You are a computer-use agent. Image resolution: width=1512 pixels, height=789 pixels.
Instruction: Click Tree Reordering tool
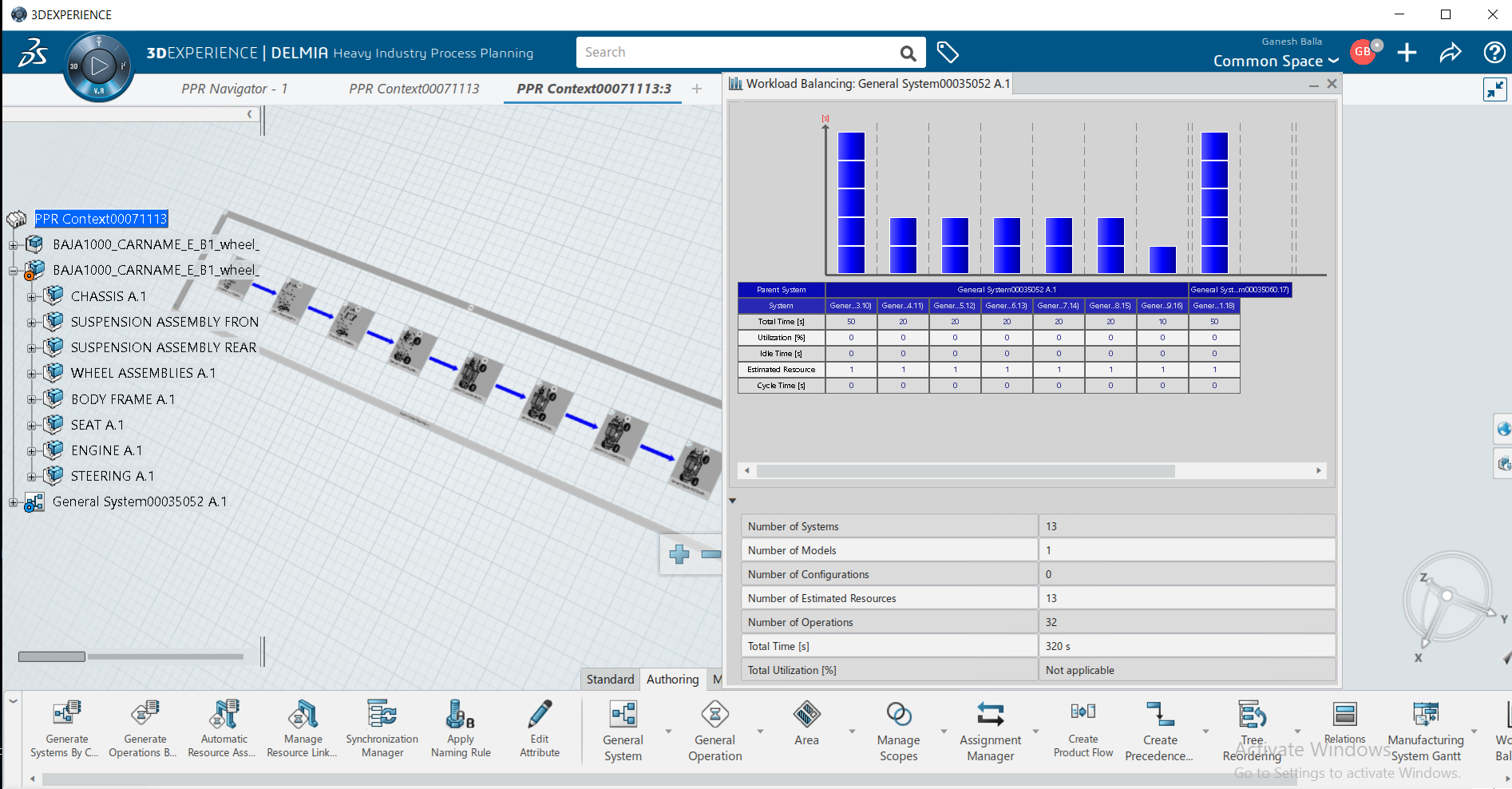click(1252, 731)
